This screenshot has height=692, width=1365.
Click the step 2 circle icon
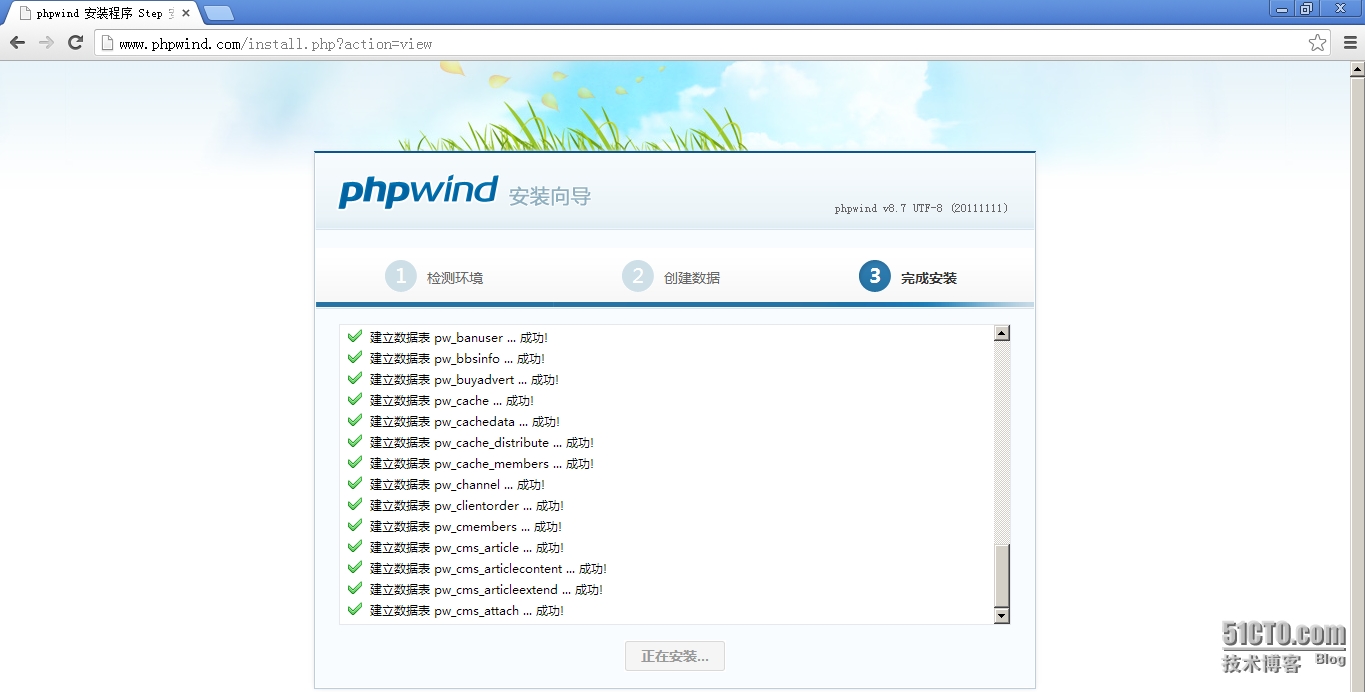pos(638,276)
